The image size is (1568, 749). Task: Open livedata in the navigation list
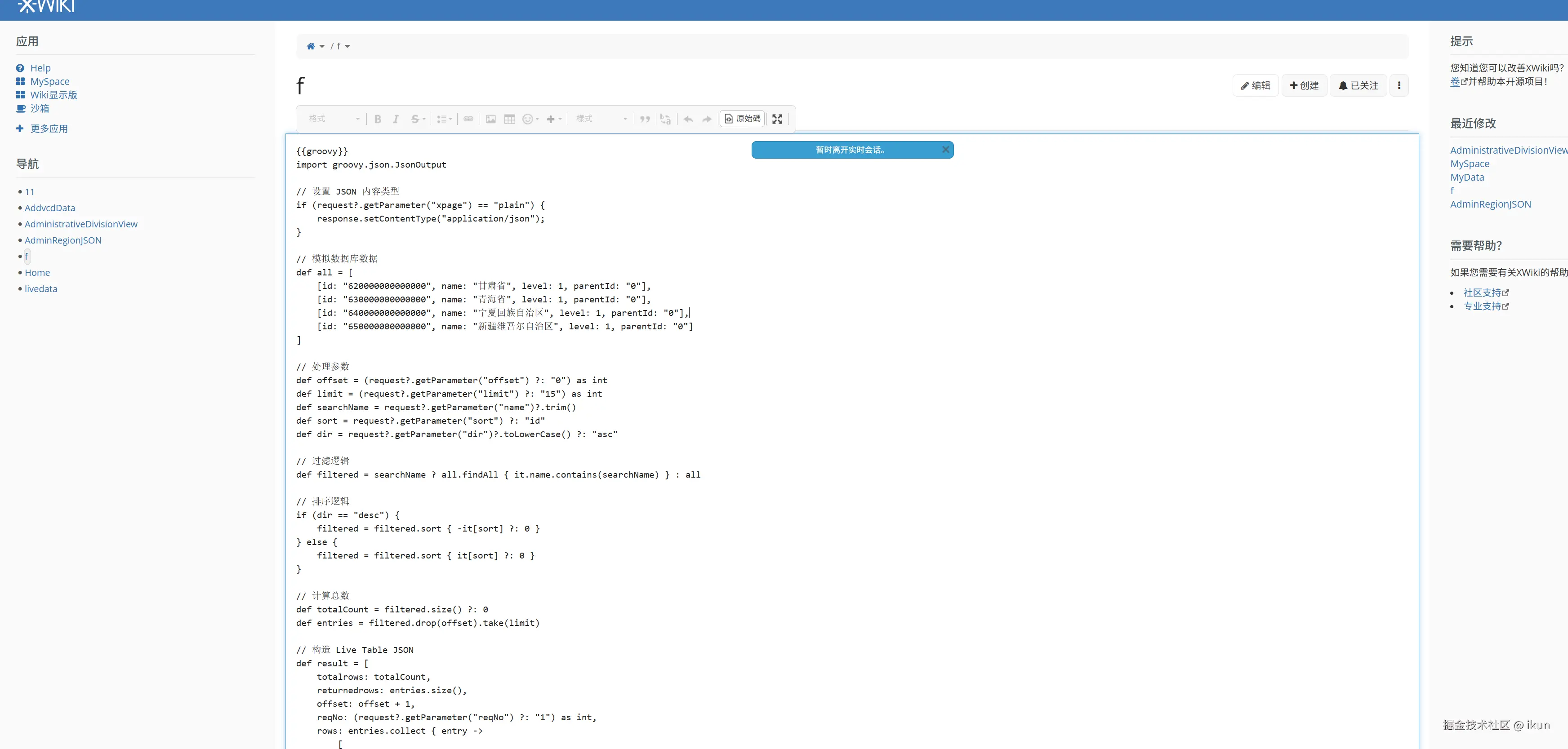pos(41,289)
